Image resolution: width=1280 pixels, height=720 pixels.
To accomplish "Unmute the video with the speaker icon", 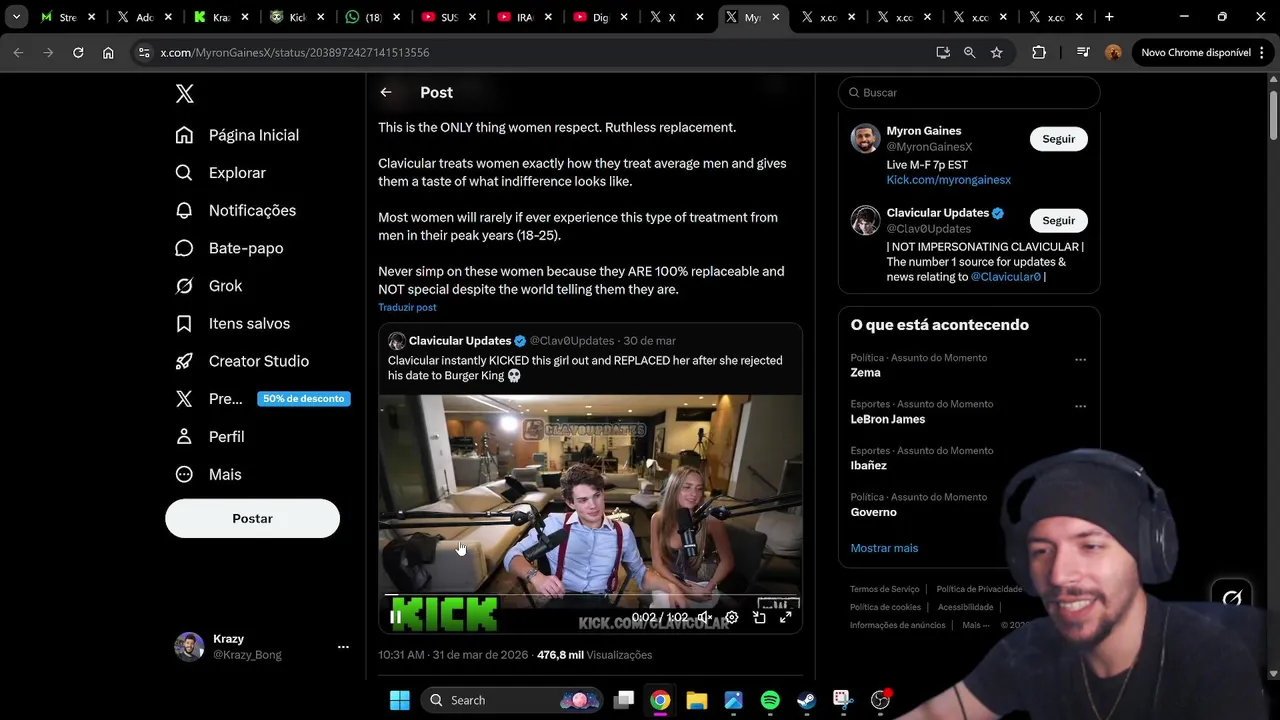I will click(705, 617).
